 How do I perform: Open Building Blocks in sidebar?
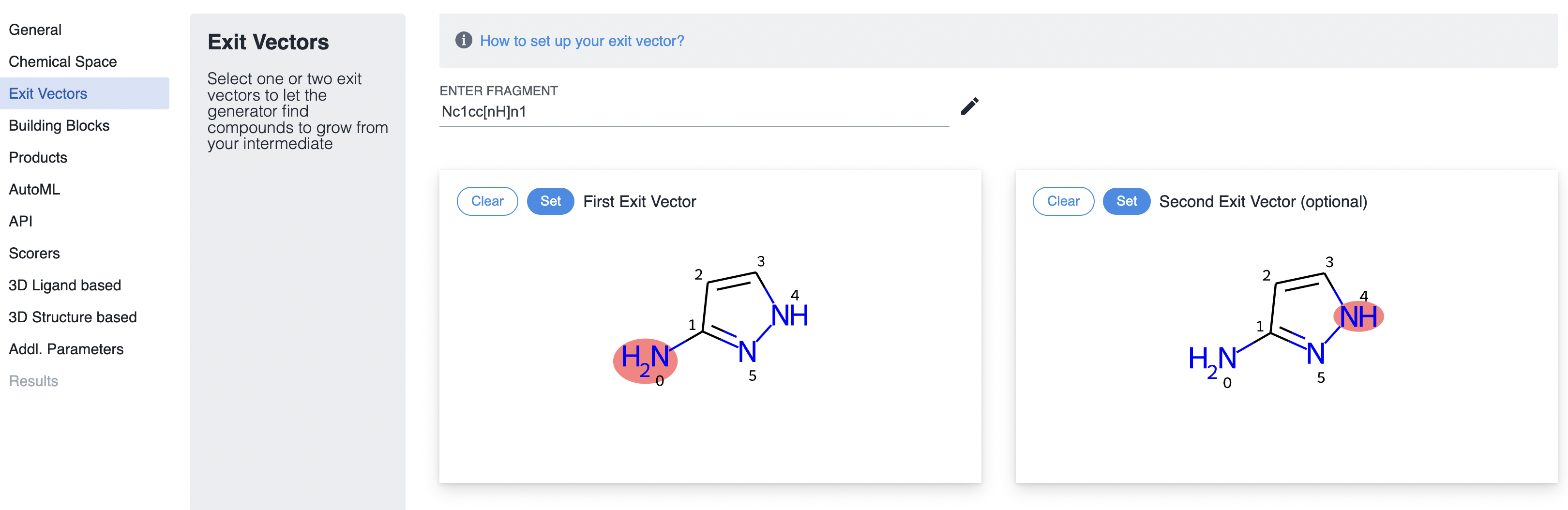[59, 125]
